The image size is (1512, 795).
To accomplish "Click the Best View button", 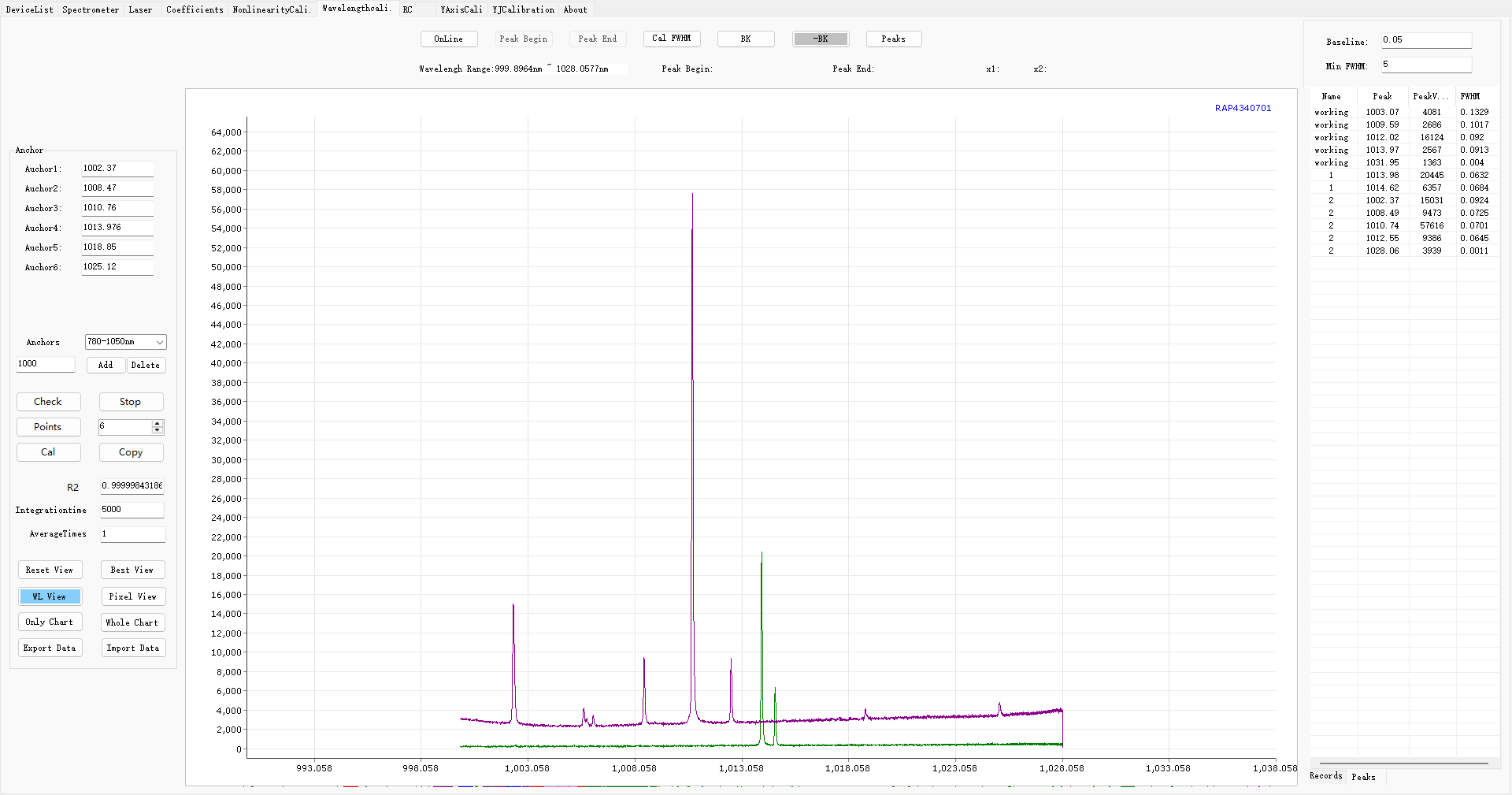I will coord(132,570).
